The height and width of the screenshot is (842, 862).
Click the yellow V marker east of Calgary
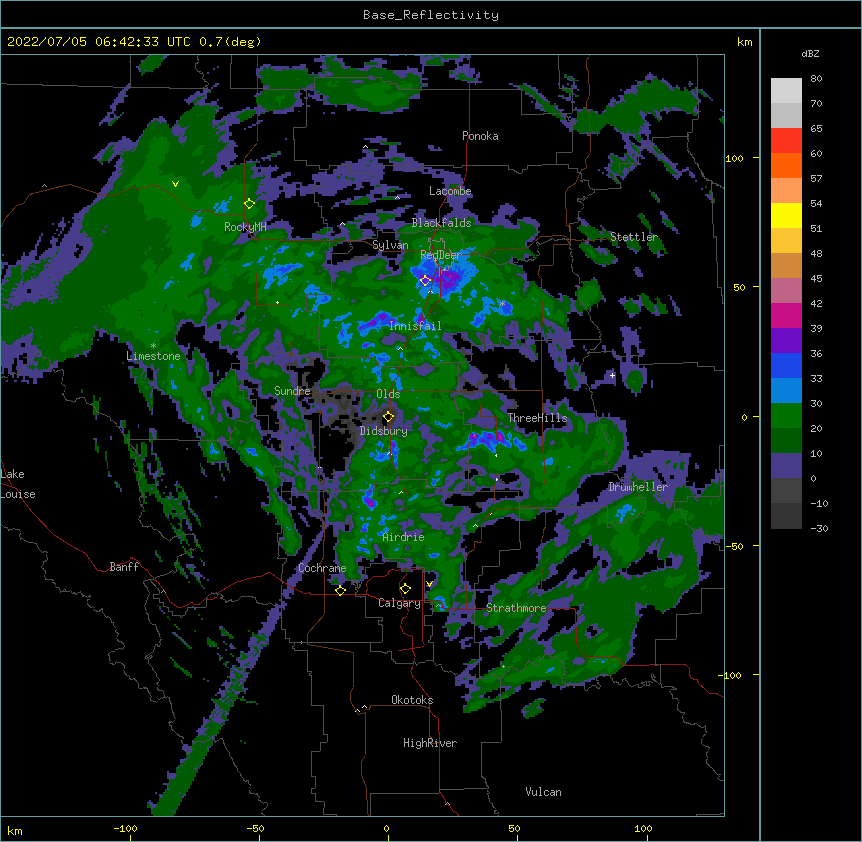coord(429,584)
